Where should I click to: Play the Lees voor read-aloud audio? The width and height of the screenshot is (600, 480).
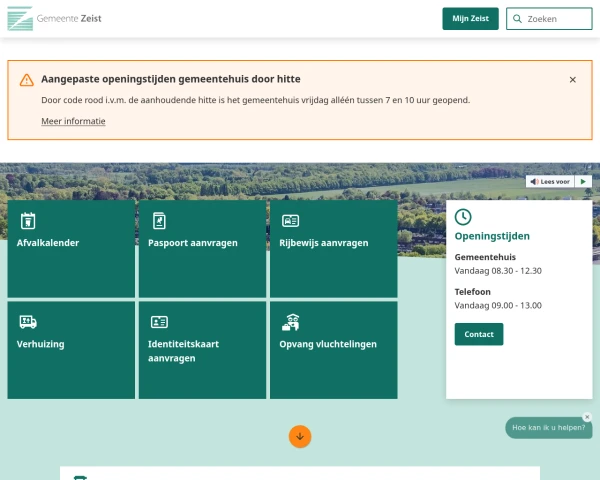[583, 181]
